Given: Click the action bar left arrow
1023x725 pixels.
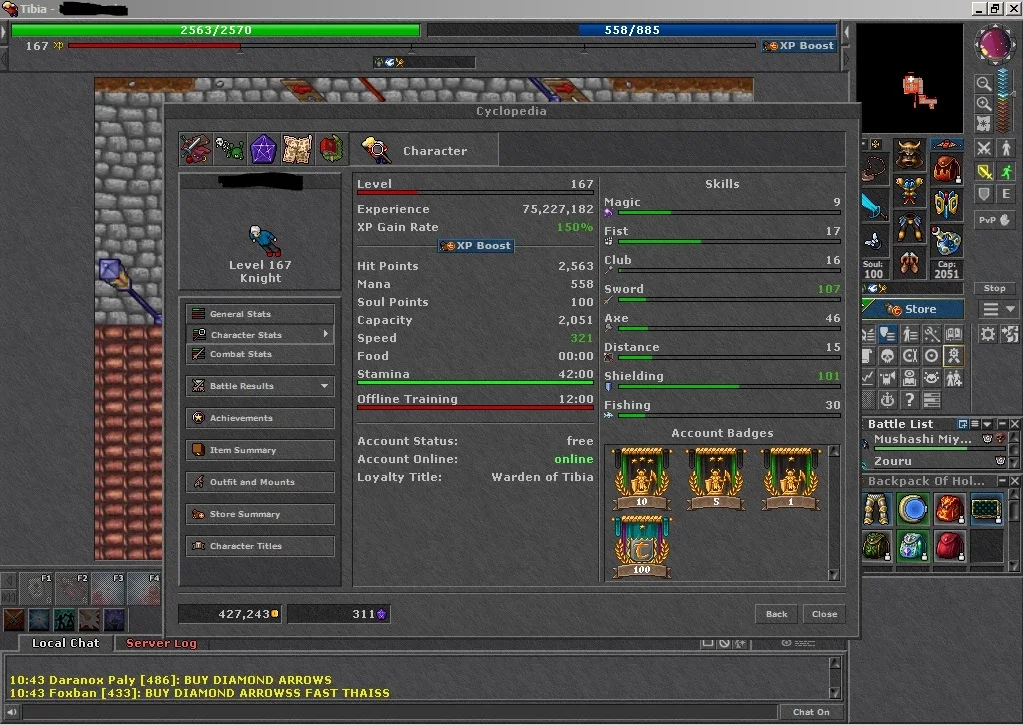Looking at the screenshot, I should [x=8, y=580].
